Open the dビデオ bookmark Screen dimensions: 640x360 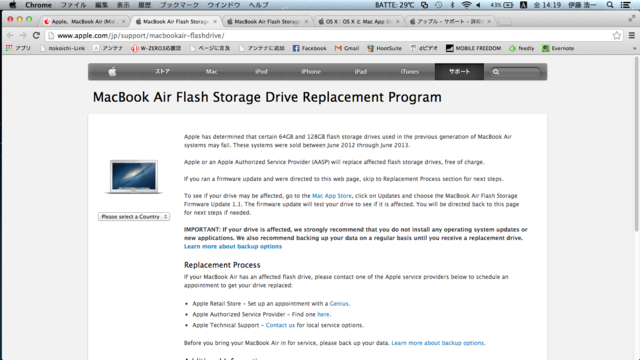tap(424, 48)
